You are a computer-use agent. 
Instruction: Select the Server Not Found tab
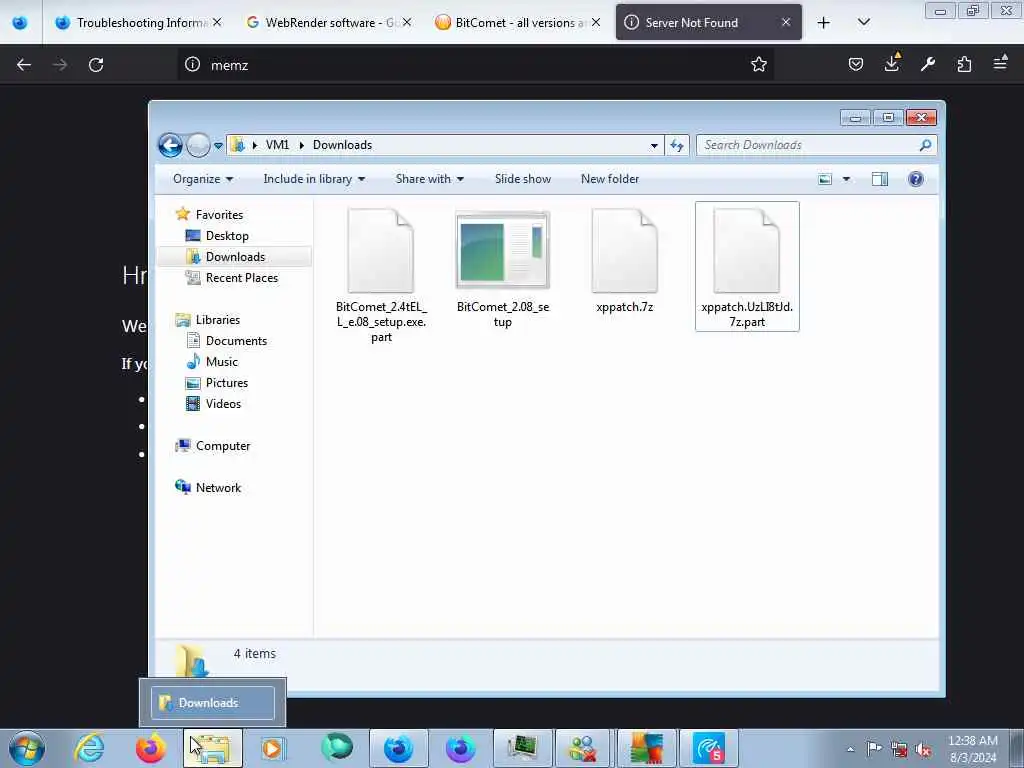coord(709,22)
